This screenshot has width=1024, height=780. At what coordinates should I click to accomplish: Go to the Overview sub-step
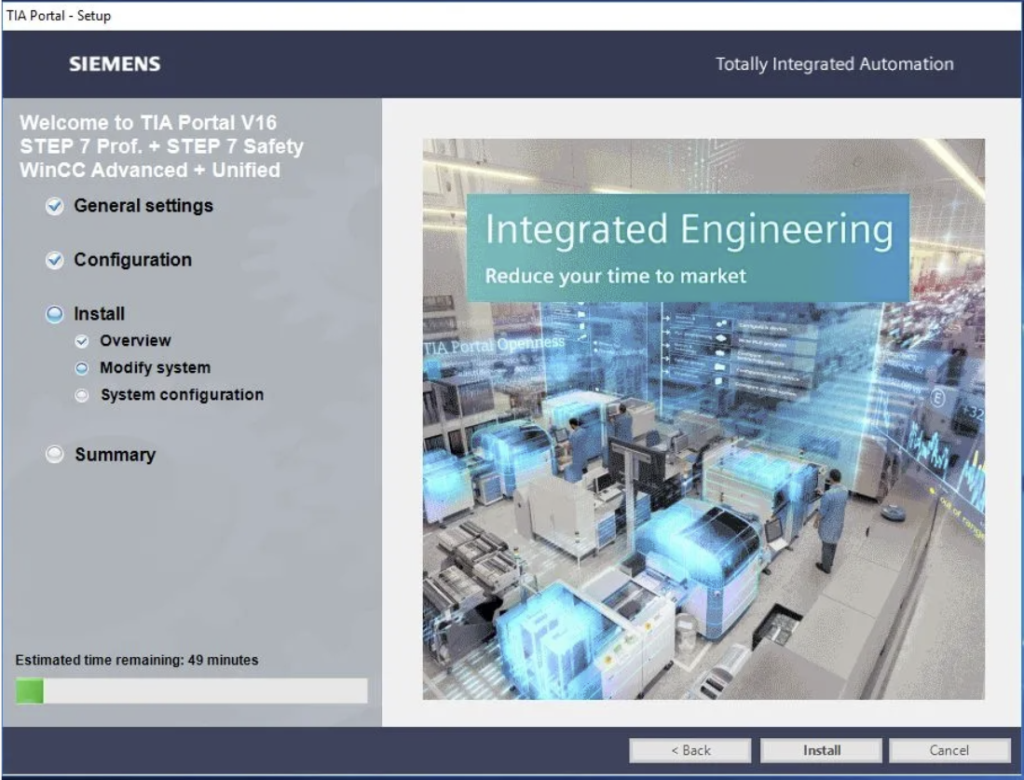[135, 341]
